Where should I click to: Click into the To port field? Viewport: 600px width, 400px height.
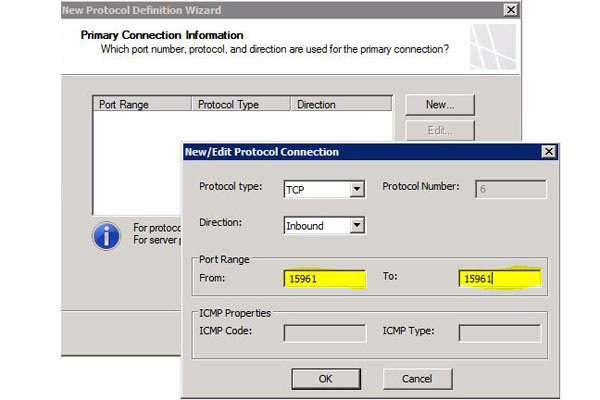[500, 279]
